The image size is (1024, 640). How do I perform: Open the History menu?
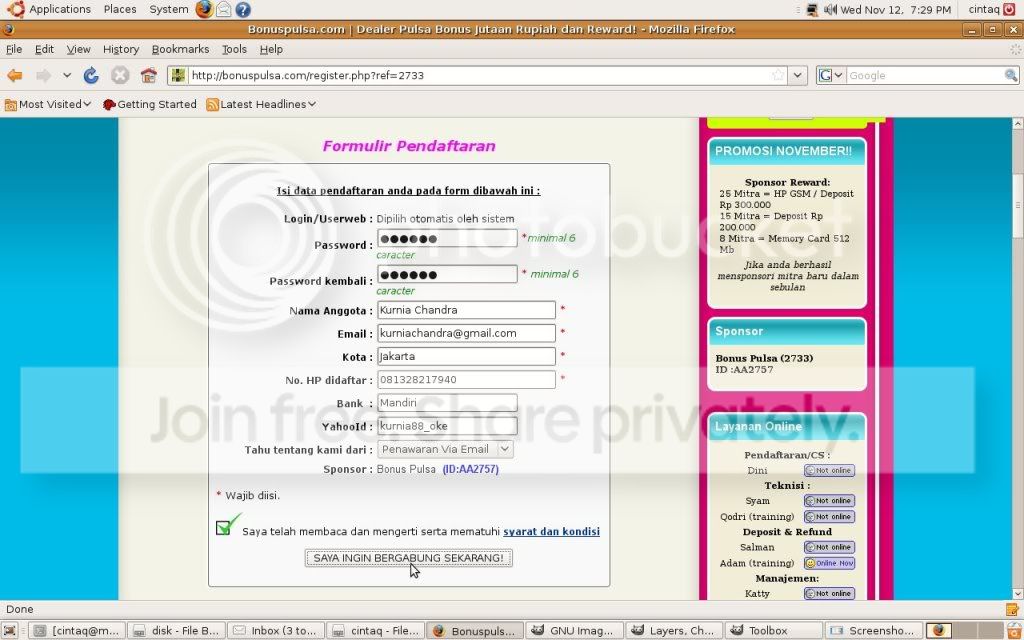[121, 49]
